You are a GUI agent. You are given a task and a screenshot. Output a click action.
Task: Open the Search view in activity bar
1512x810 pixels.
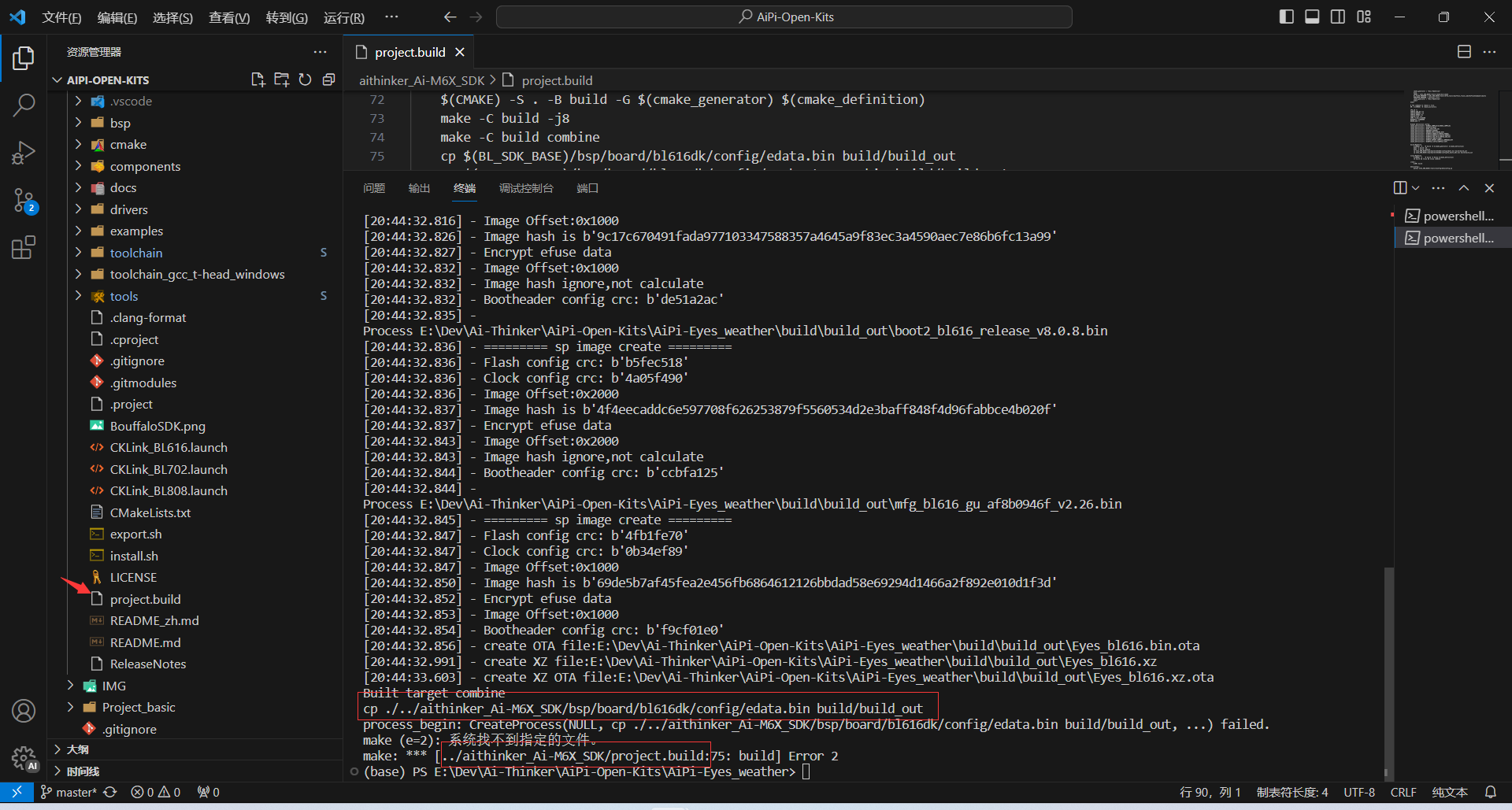click(x=24, y=105)
